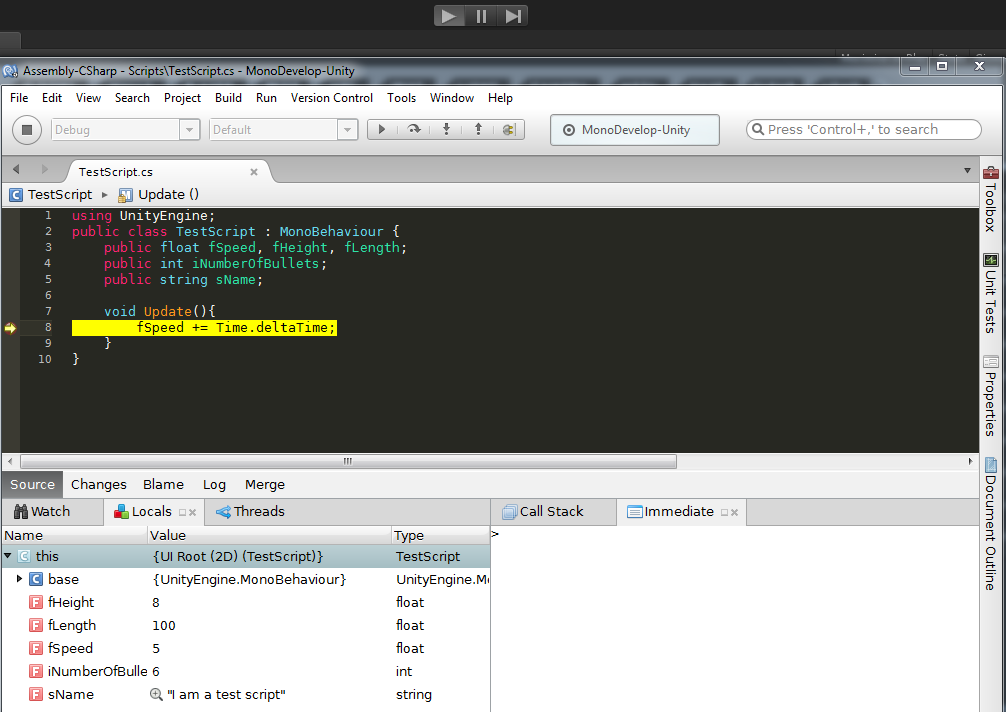
Task: Click the Step Out debug icon
Action: pyautogui.click(x=478, y=130)
